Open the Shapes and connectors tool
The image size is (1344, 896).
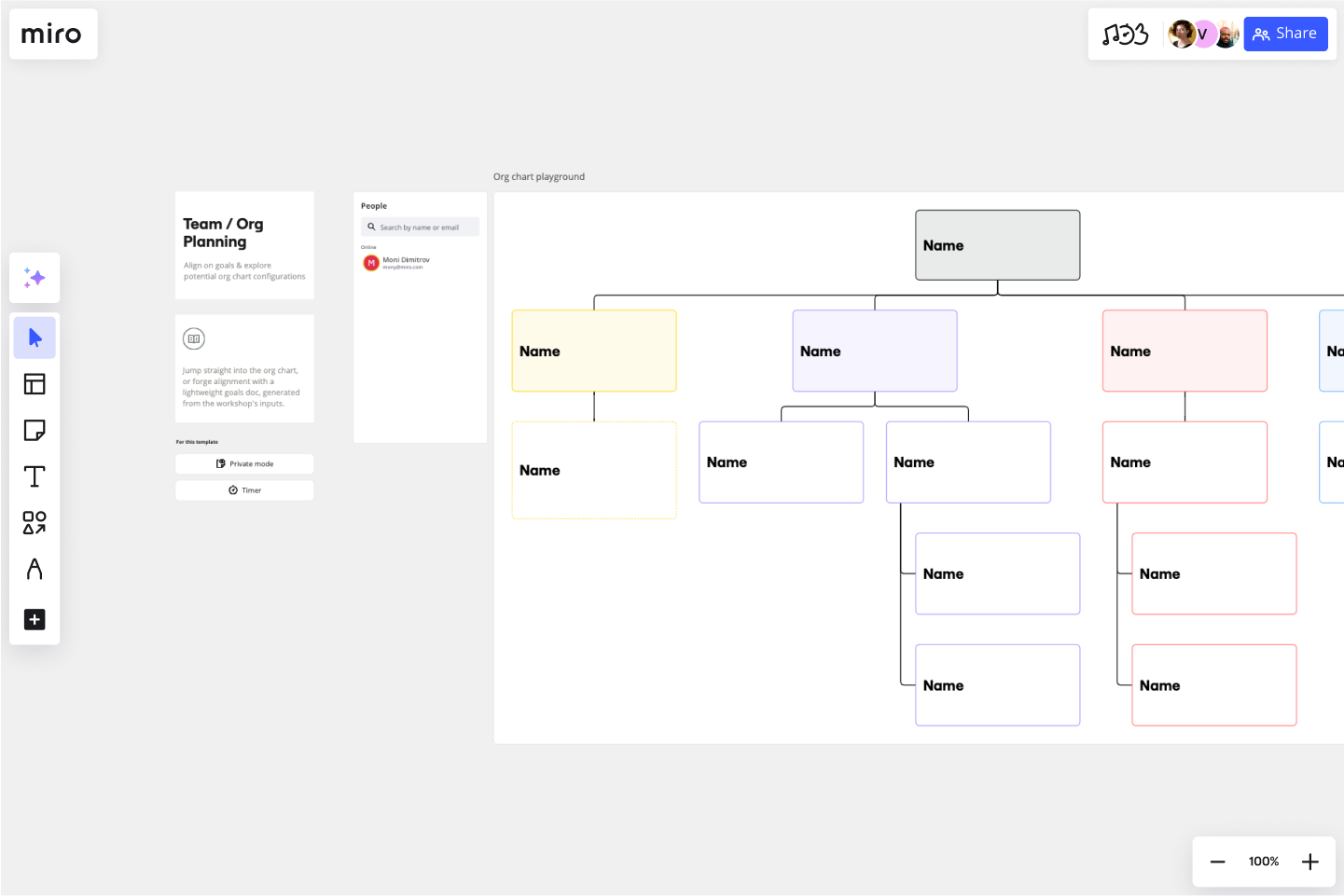[34, 522]
